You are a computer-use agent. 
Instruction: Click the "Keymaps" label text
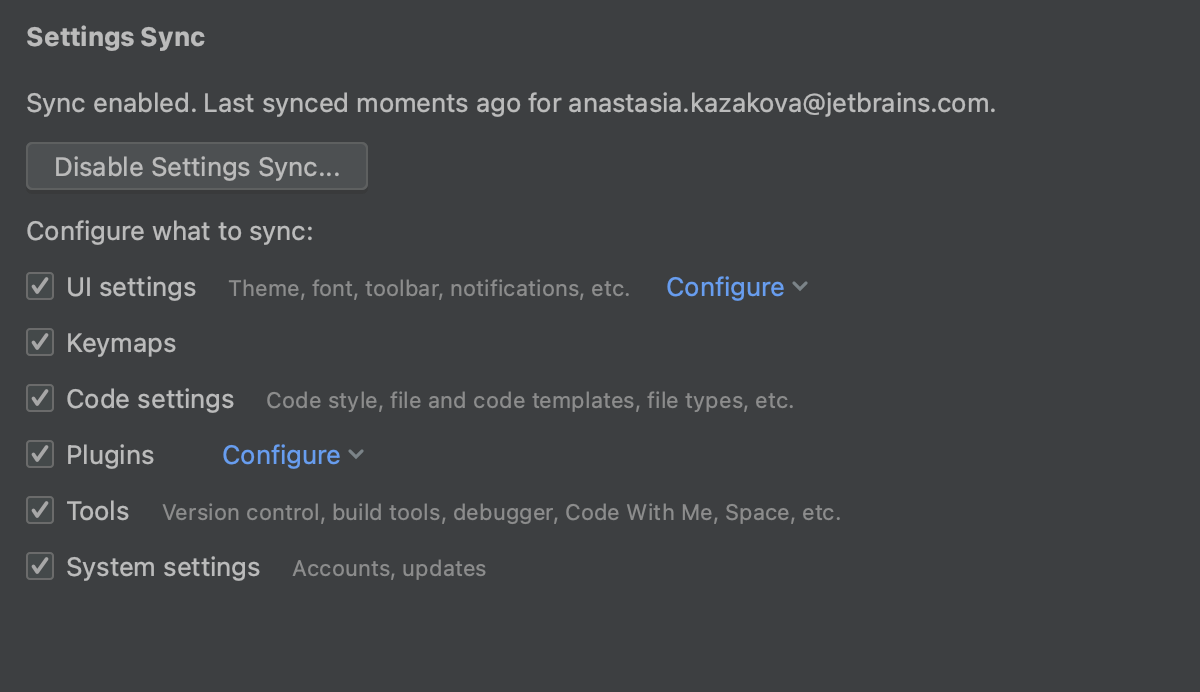(x=121, y=343)
